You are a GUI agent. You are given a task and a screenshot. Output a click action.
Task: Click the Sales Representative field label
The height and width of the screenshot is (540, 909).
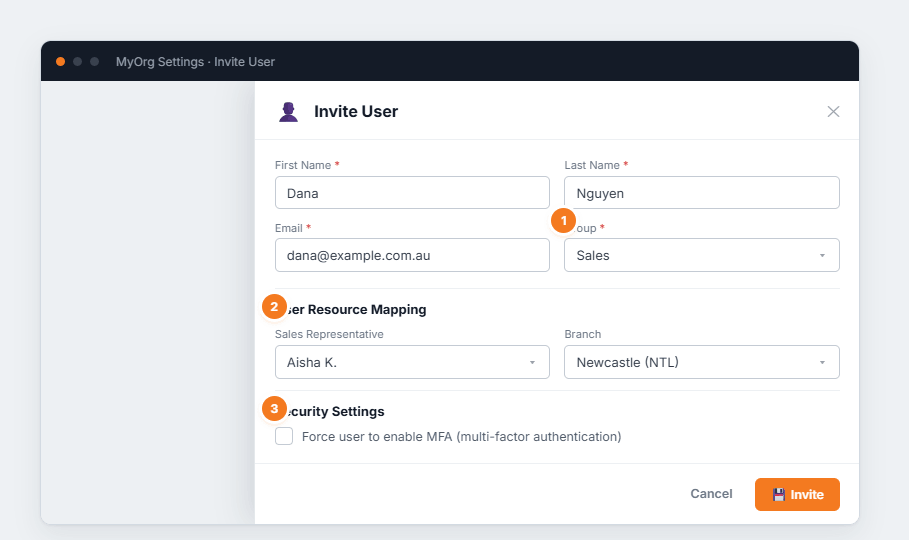[x=329, y=334]
